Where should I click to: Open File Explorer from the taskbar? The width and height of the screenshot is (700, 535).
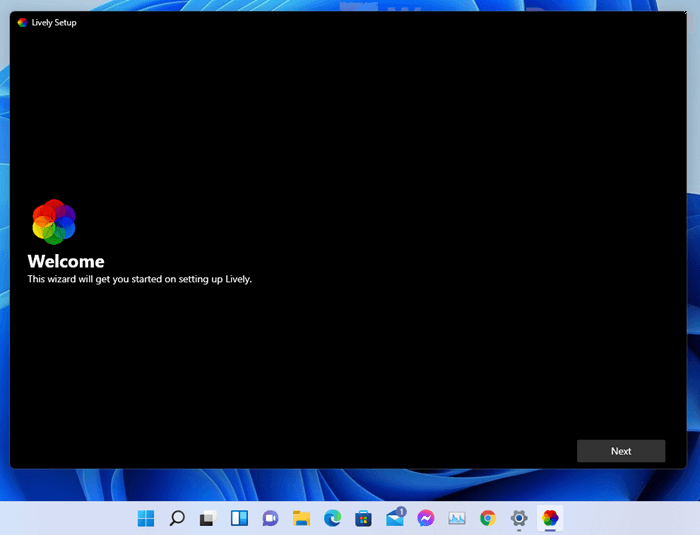tap(301, 518)
